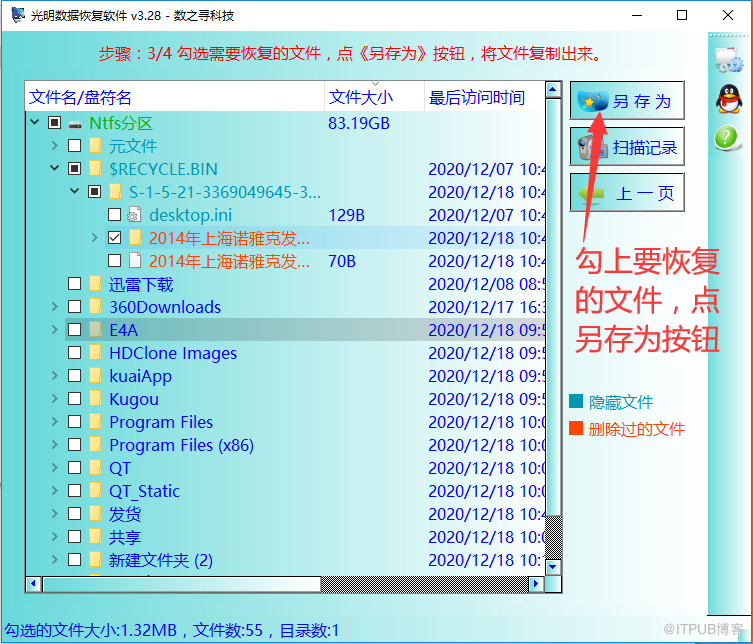Collapse the $RECYCLE.BIN folder
This screenshot has width=753, height=644.
click(54, 168)
